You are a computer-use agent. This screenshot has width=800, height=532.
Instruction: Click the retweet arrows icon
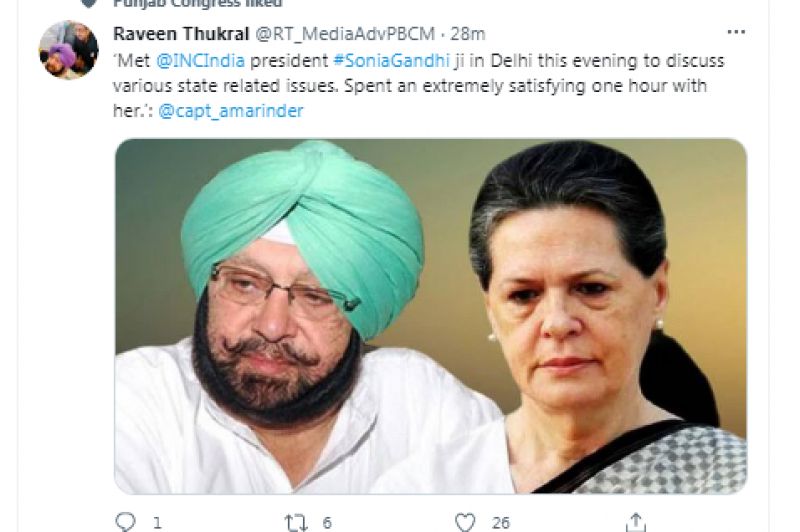tap(296, 523)
